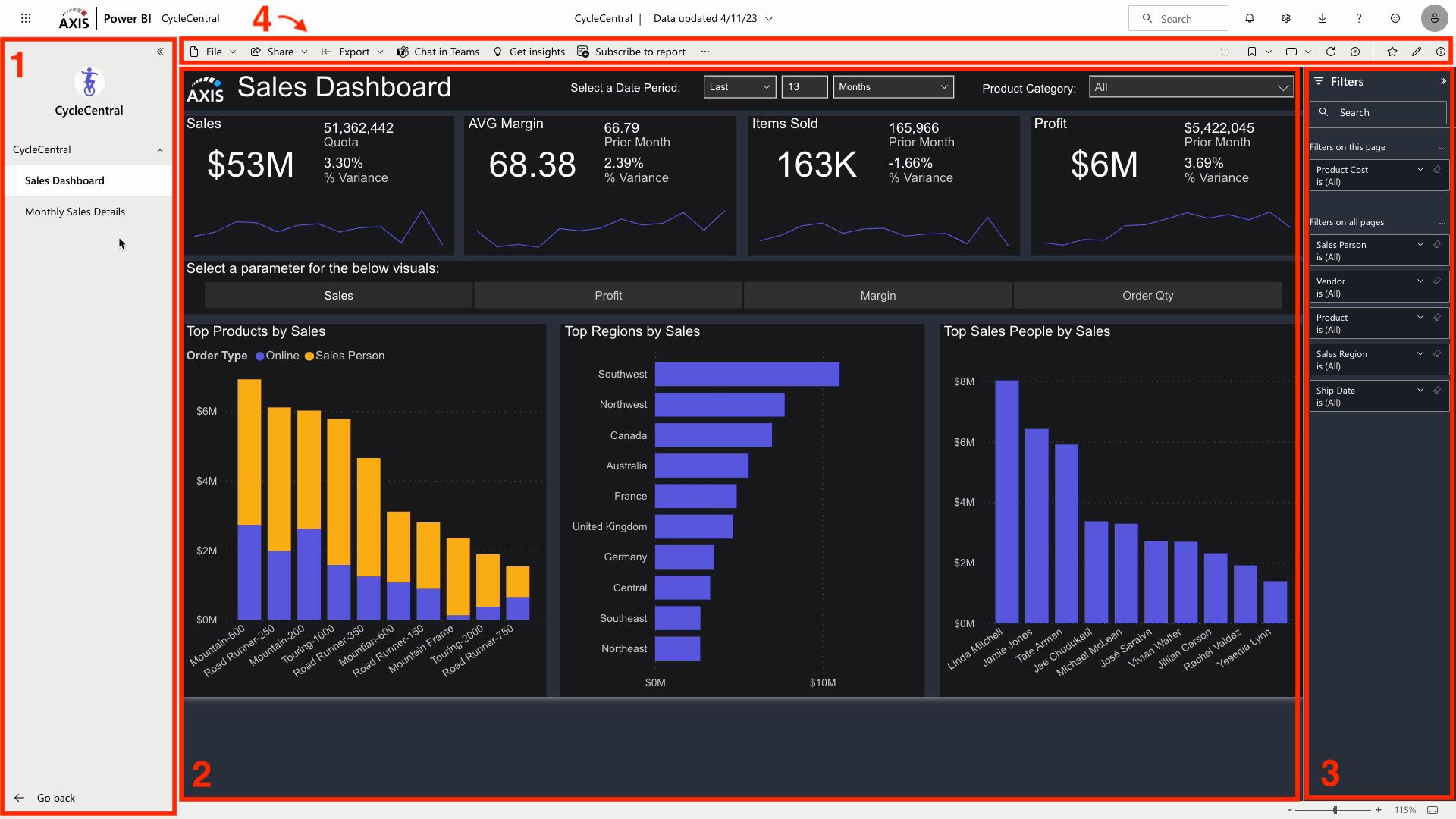This screenshot has width=1456, height=819.
Task: Expand the Sales Region filter card
Action: 1420,354
